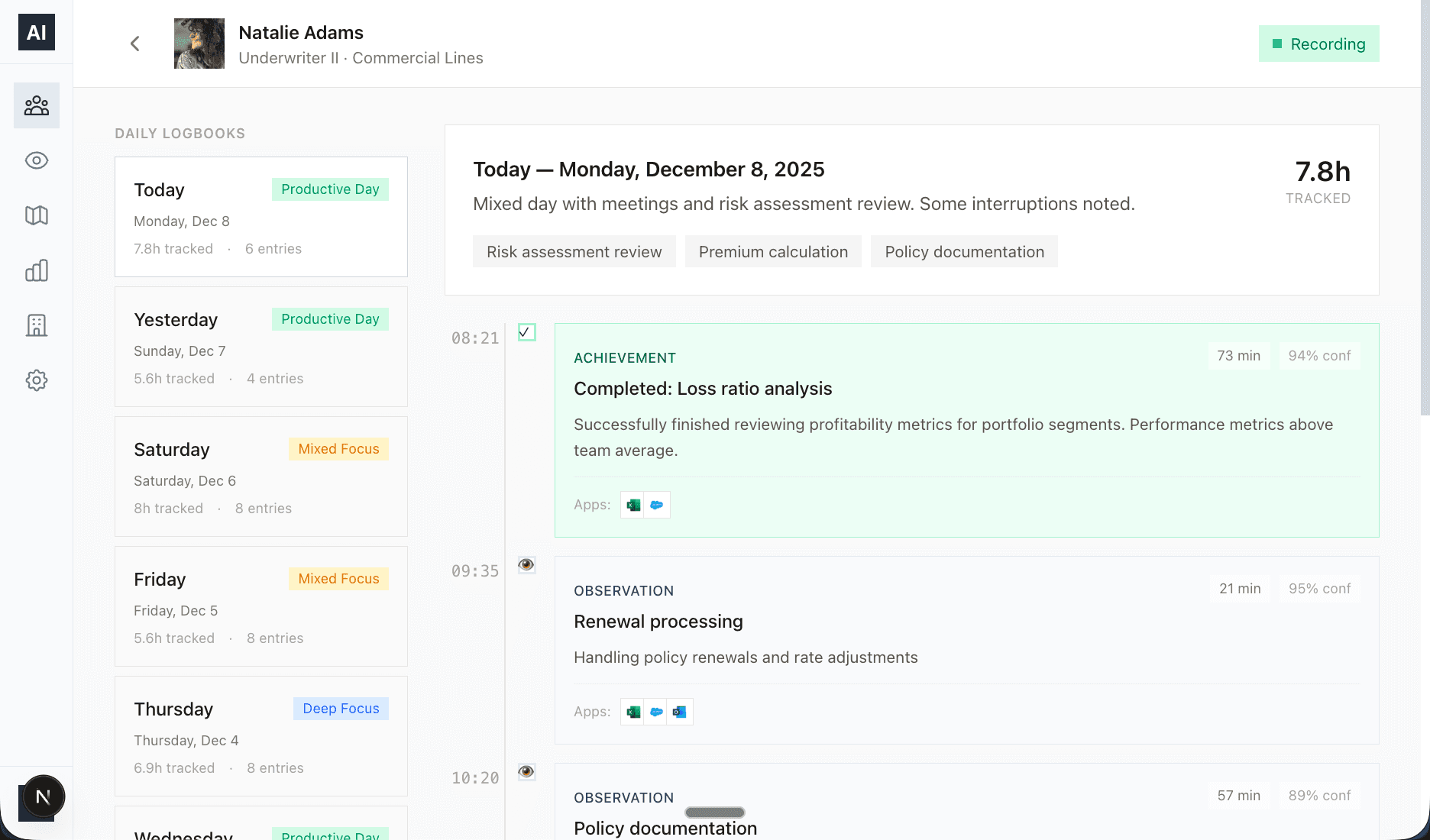
Task: Select the Today logbook entry
Action: (260, 217)
